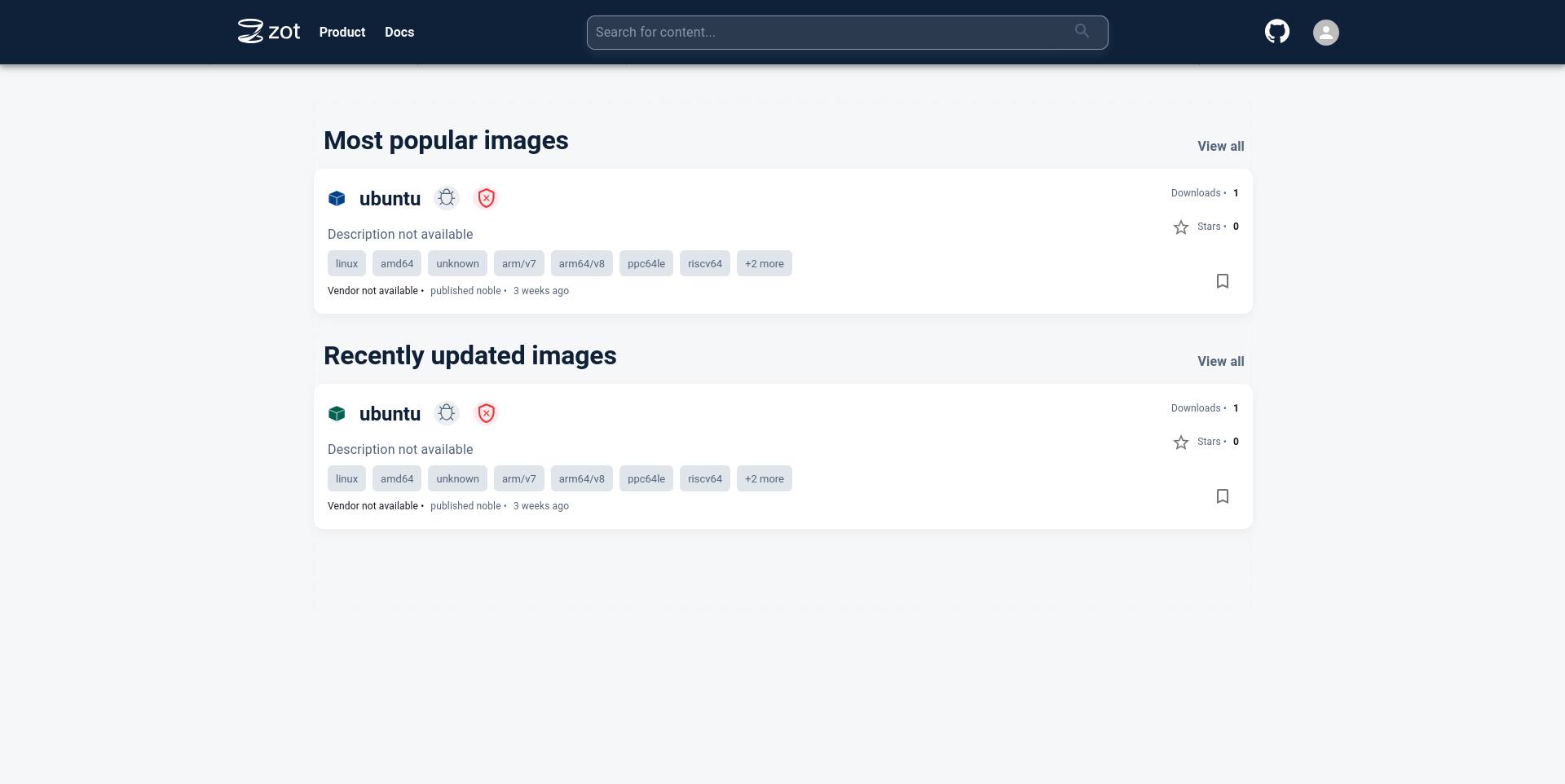Viewport: 1565px width, 784px height.
Task: Bookmark the ubuntu image in Most popular
Action: point(1223,280)
